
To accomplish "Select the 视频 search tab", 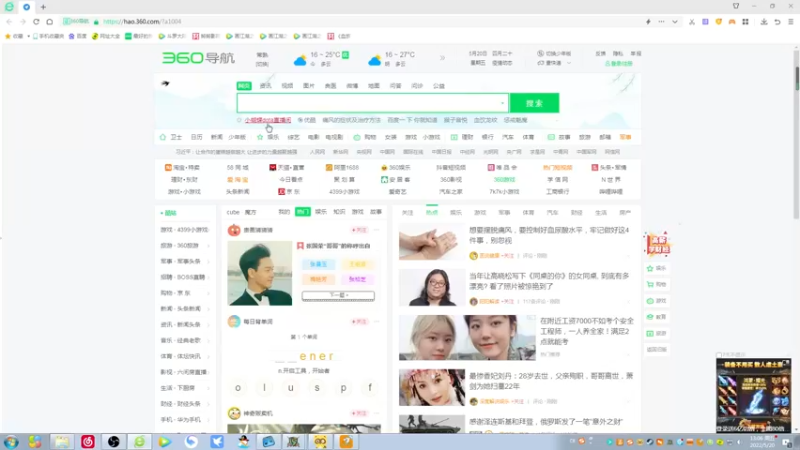I will [287, 86].
